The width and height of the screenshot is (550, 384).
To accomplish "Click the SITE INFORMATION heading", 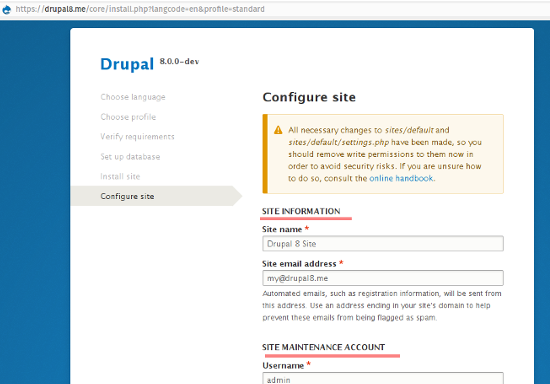I will coord(301,211).
